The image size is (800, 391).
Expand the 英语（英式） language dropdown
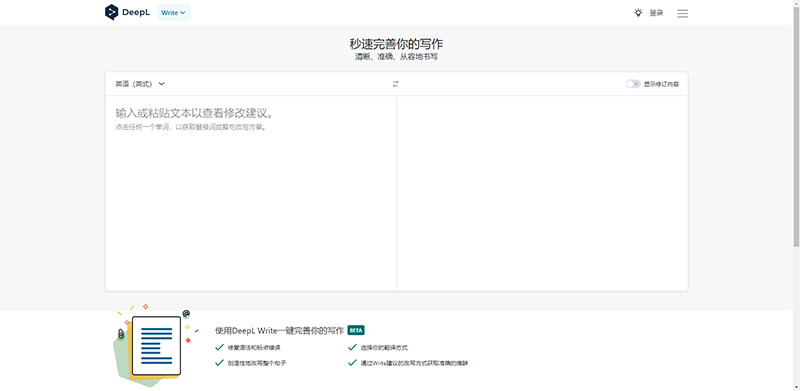140,84
